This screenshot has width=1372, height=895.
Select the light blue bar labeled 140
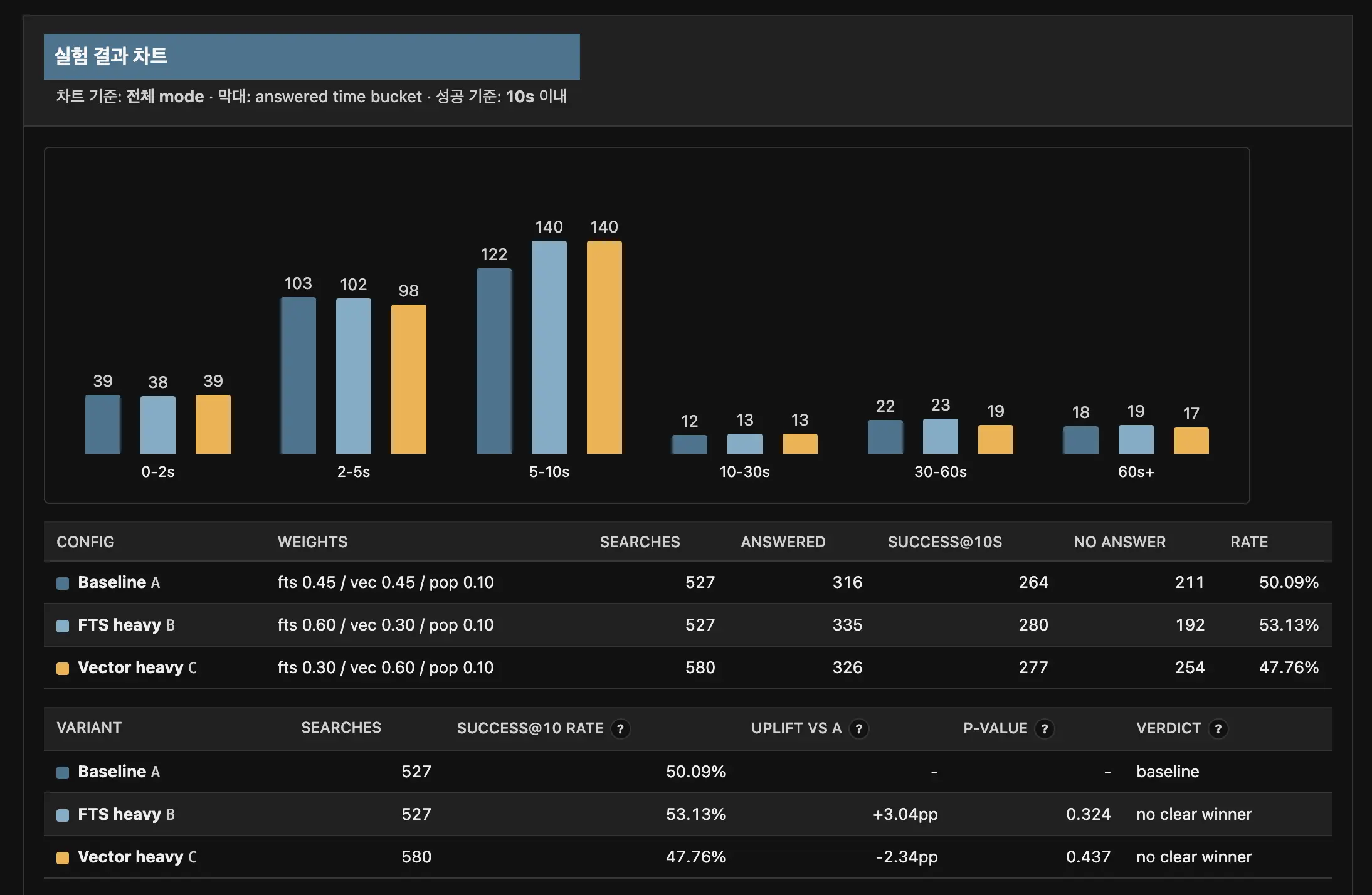point(549,347)
